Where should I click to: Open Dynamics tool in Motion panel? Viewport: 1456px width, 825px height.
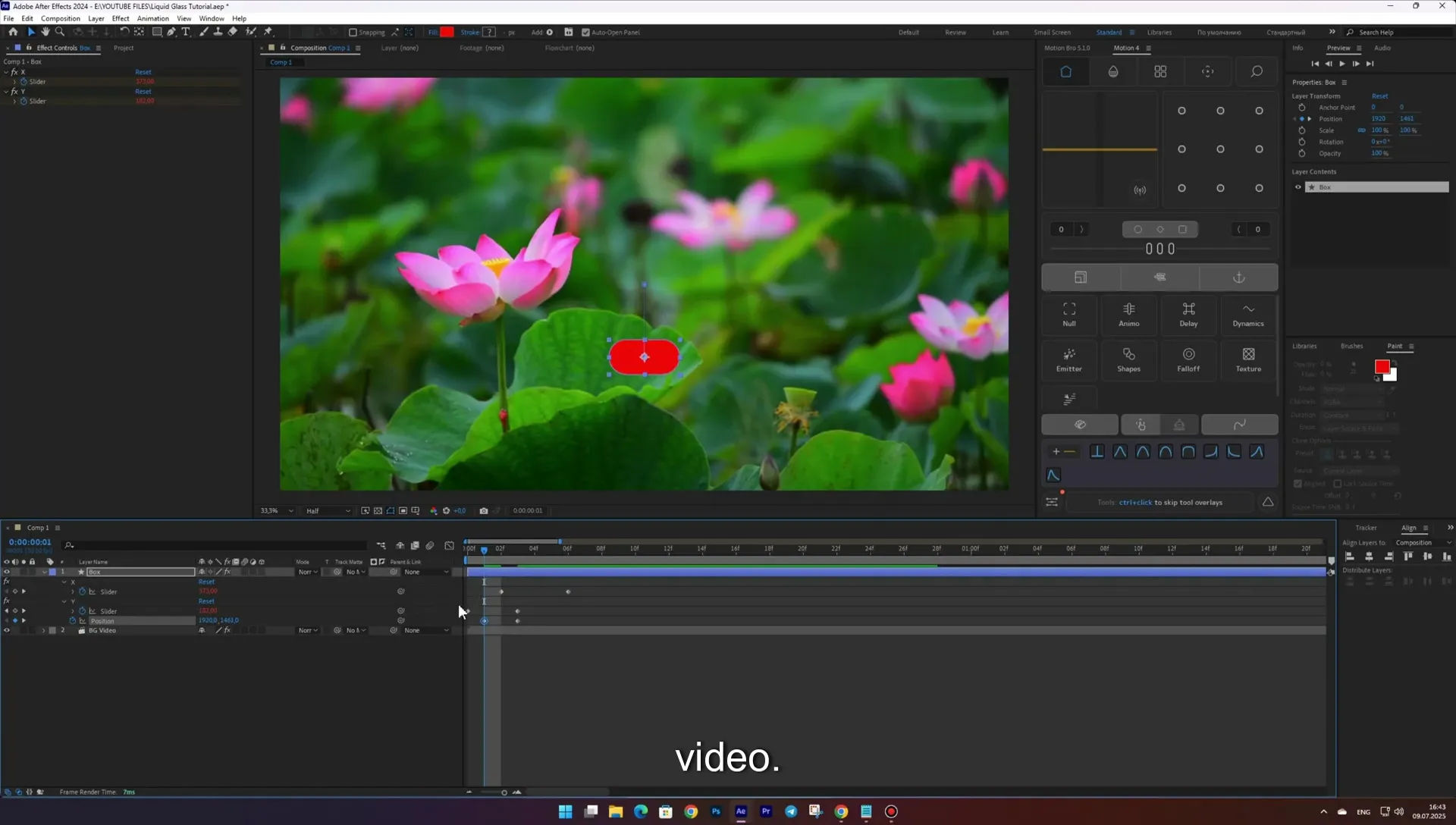pyautogui.click(x=1248, y=314)
